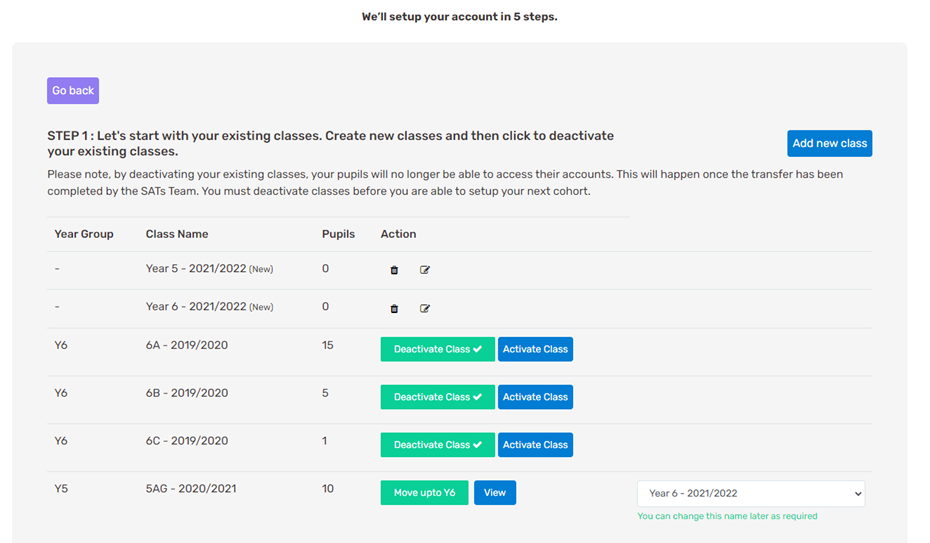Image resolution: width=930 pixels, height=543 pixels.
Task: Delete the Year 6 - 2021/2022 class
Action: pos(394,308)
